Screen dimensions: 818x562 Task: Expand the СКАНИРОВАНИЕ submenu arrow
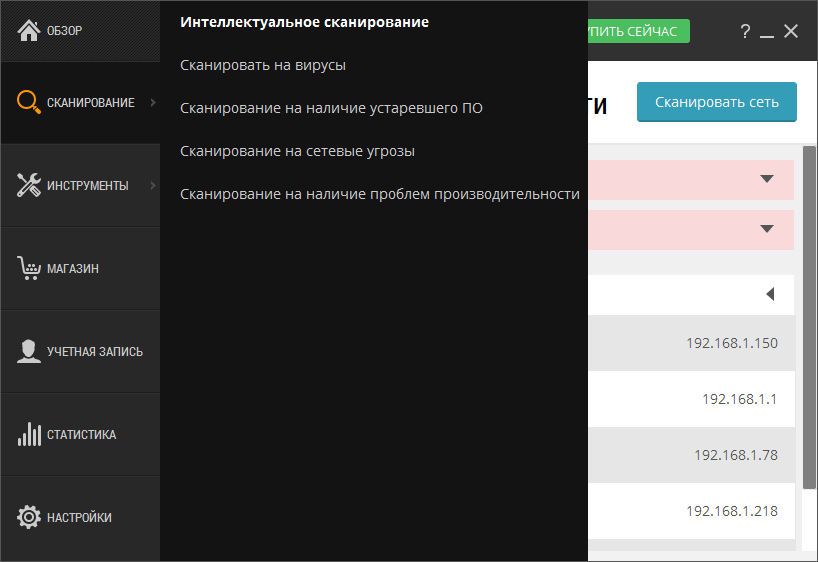coord(153,102)
